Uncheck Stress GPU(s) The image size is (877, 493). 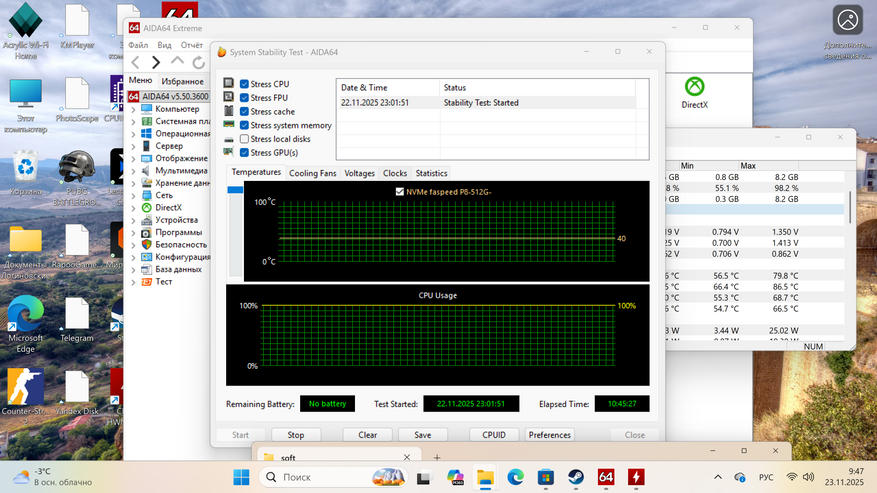244,152
